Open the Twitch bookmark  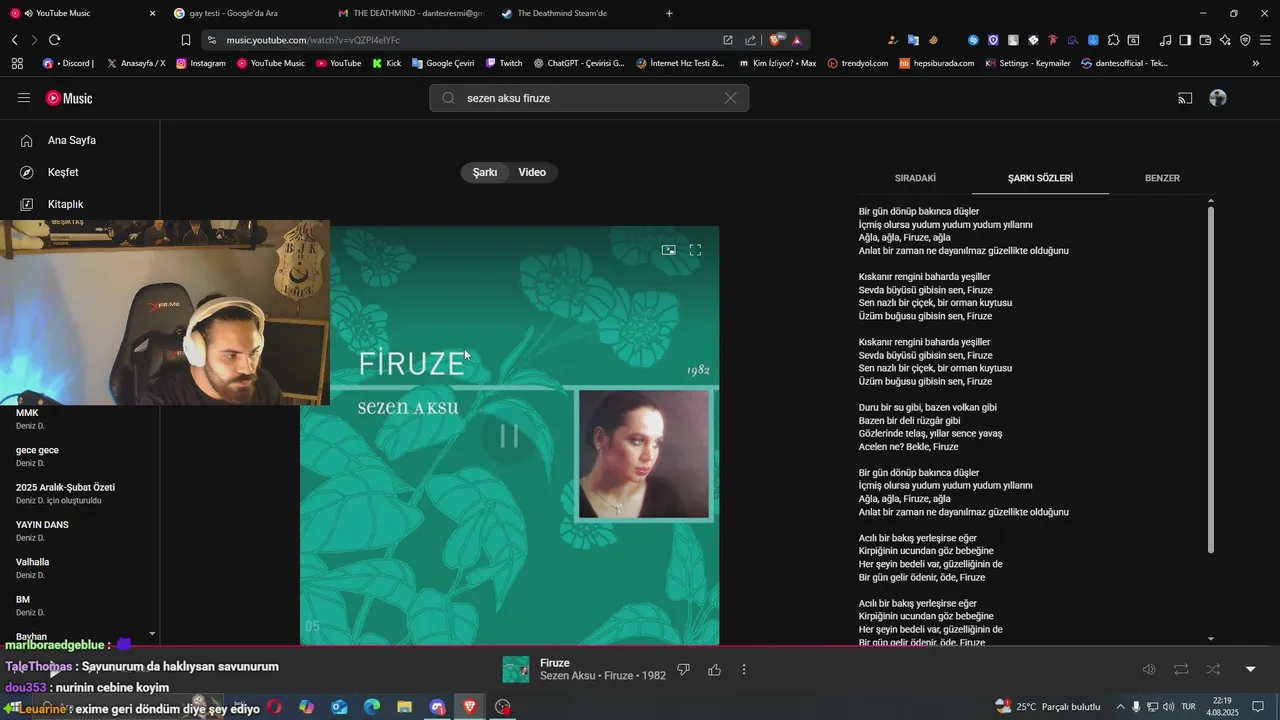click(x=504, y=63)
